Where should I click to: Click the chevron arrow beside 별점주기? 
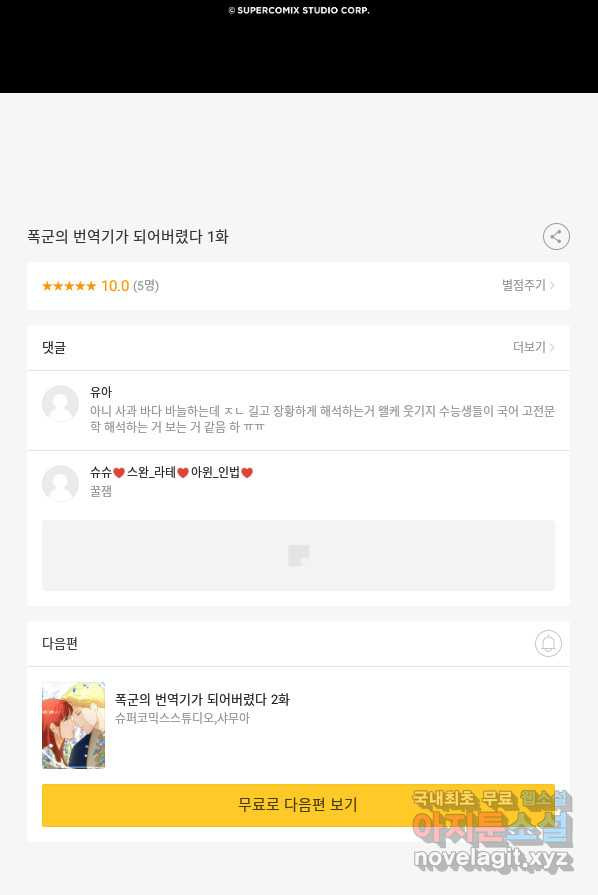pyautogui.click(x=552, y=285)
